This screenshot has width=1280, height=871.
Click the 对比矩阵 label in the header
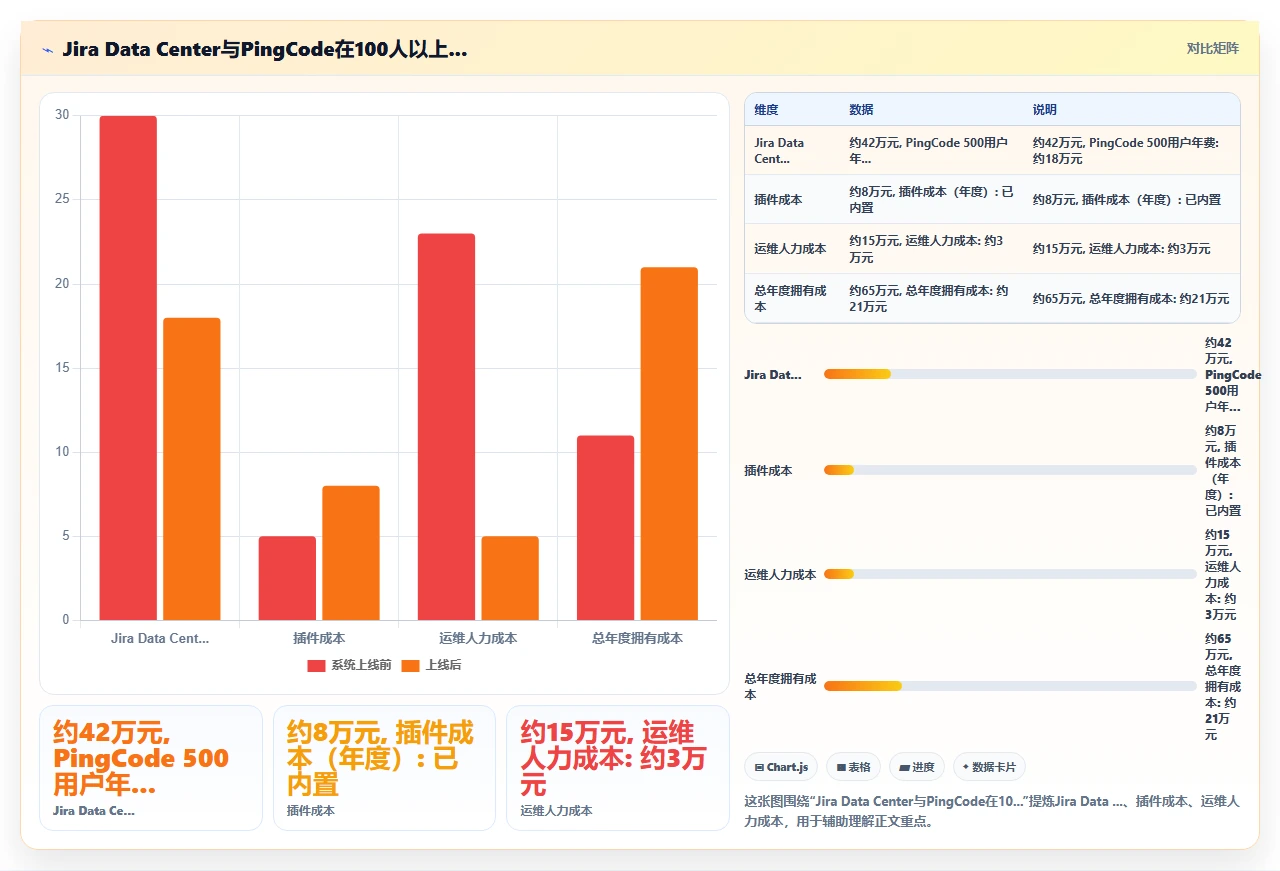point(1212,48)
